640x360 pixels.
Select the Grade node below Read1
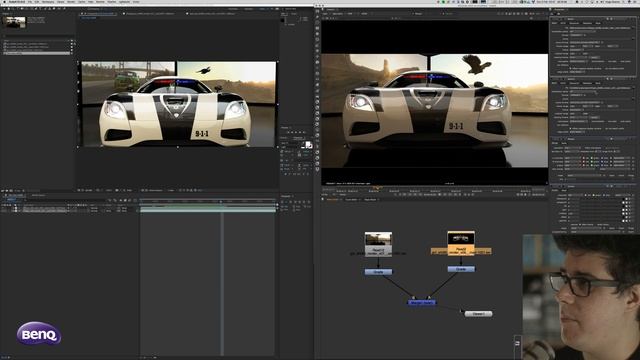378,271
